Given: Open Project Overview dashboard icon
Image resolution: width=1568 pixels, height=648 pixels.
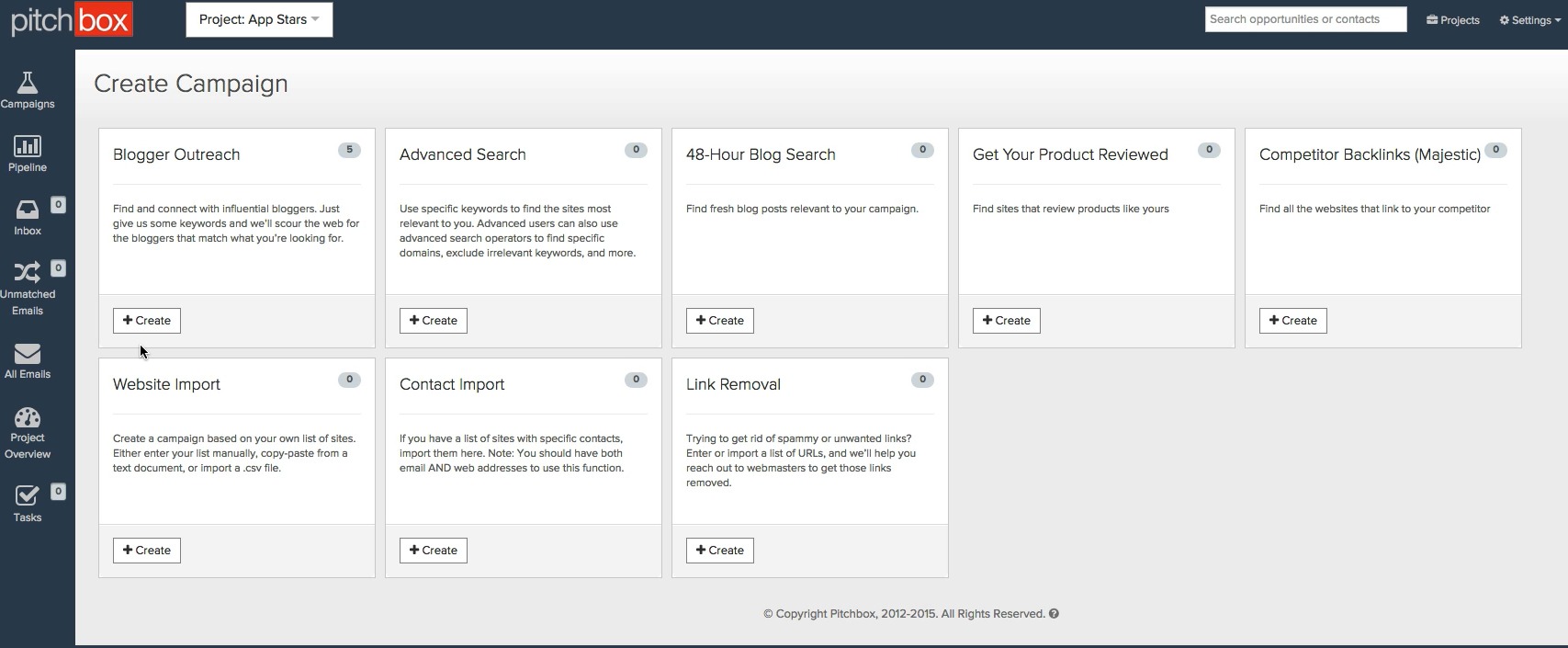Looking at the screenshot, I should [x=28, y=417].
